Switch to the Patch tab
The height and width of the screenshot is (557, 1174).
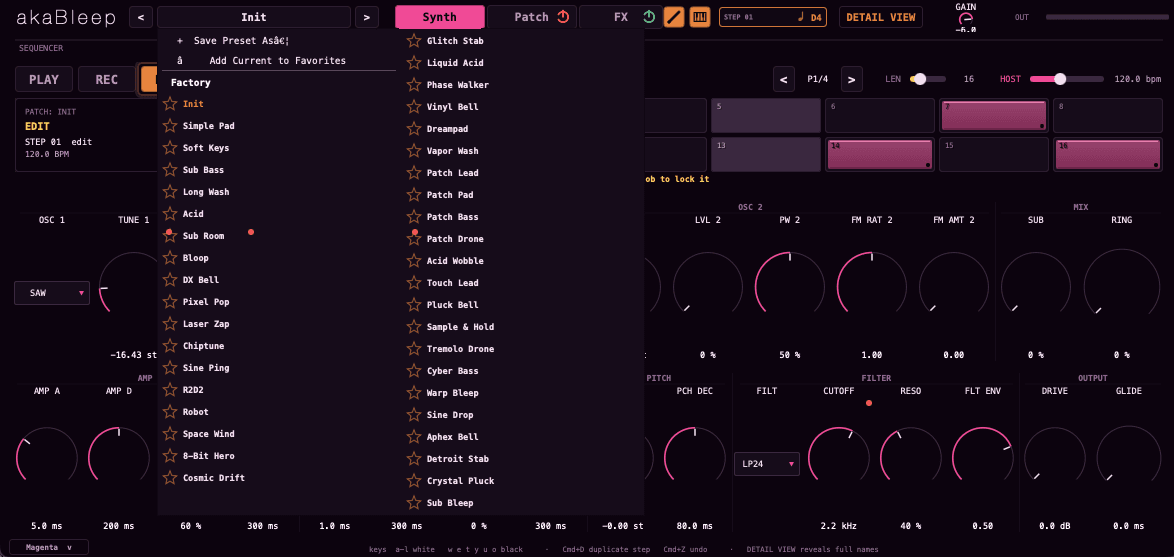tap(532, 16)
